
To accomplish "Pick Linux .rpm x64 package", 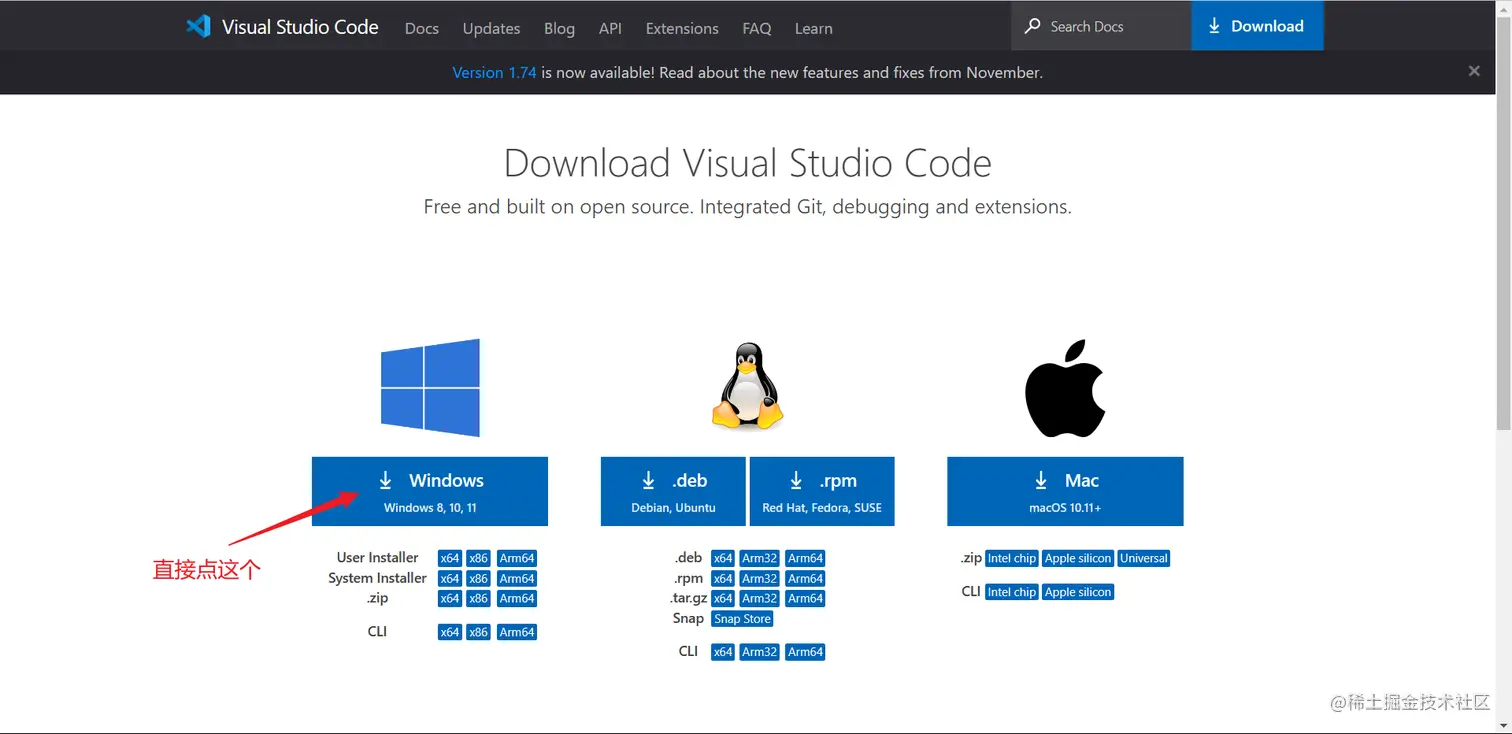I will (x=723, y=578).
